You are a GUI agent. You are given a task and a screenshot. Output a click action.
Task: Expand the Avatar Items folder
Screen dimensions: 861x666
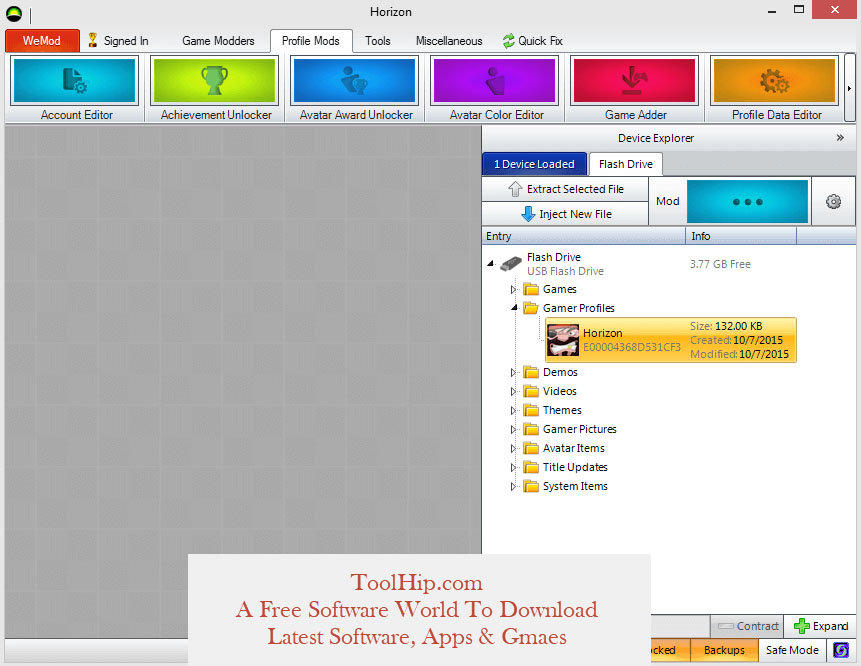pos(513,449)
